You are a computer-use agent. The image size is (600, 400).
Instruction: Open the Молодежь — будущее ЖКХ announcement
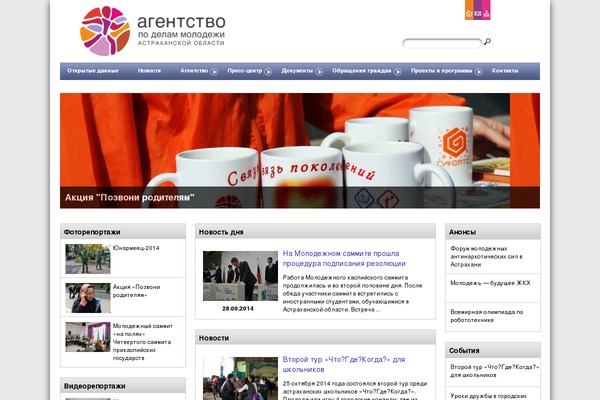490,283
